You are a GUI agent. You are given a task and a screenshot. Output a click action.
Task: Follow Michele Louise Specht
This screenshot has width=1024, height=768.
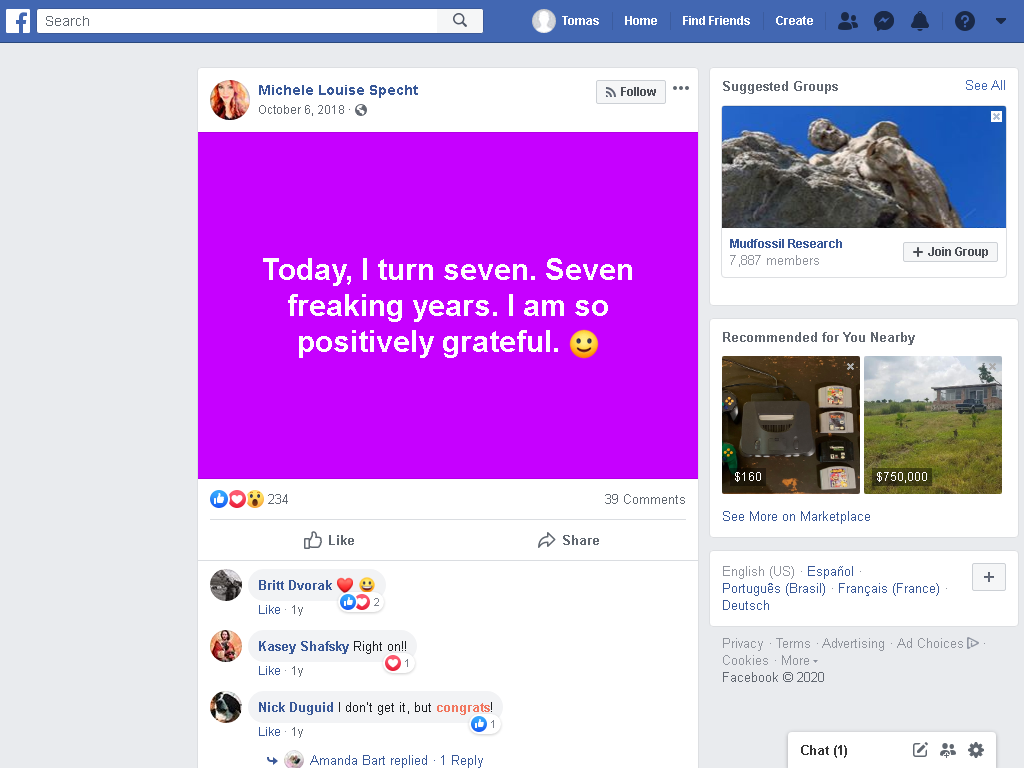[631, 92]
